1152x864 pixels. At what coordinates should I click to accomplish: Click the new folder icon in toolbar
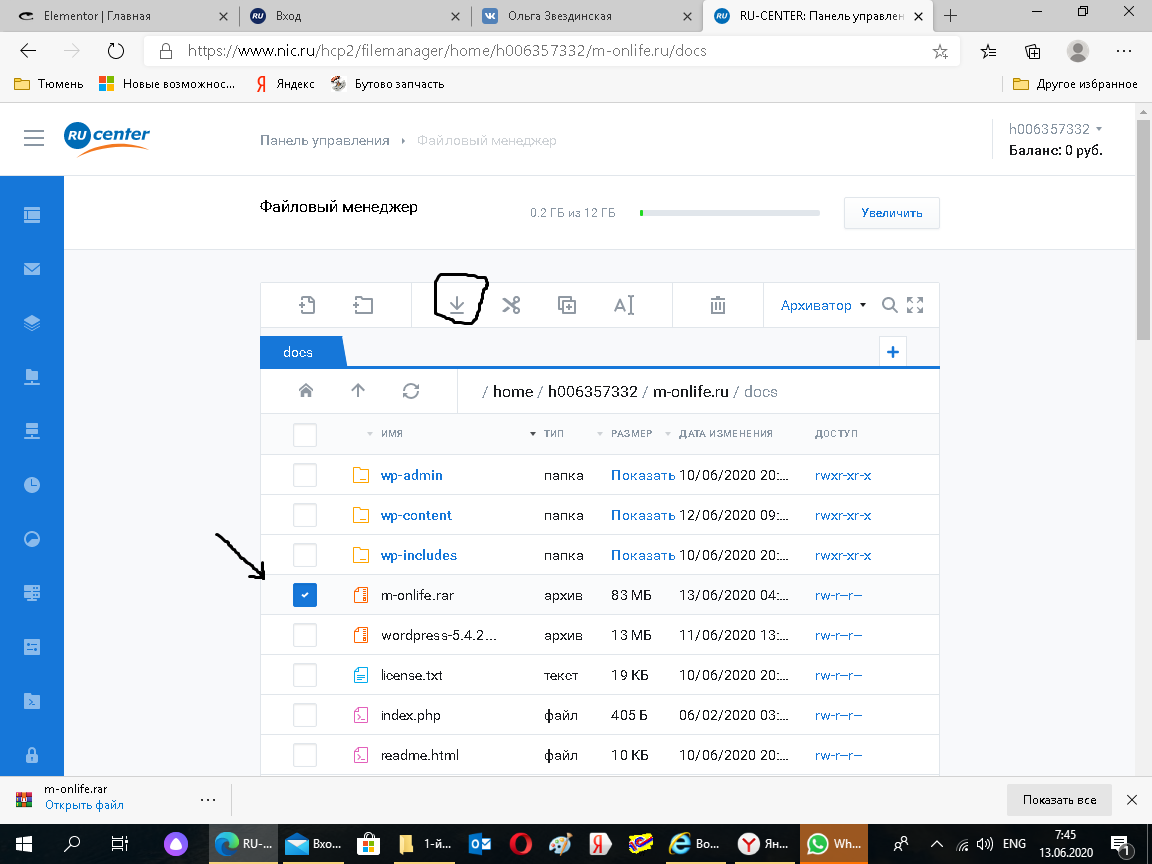363,305
